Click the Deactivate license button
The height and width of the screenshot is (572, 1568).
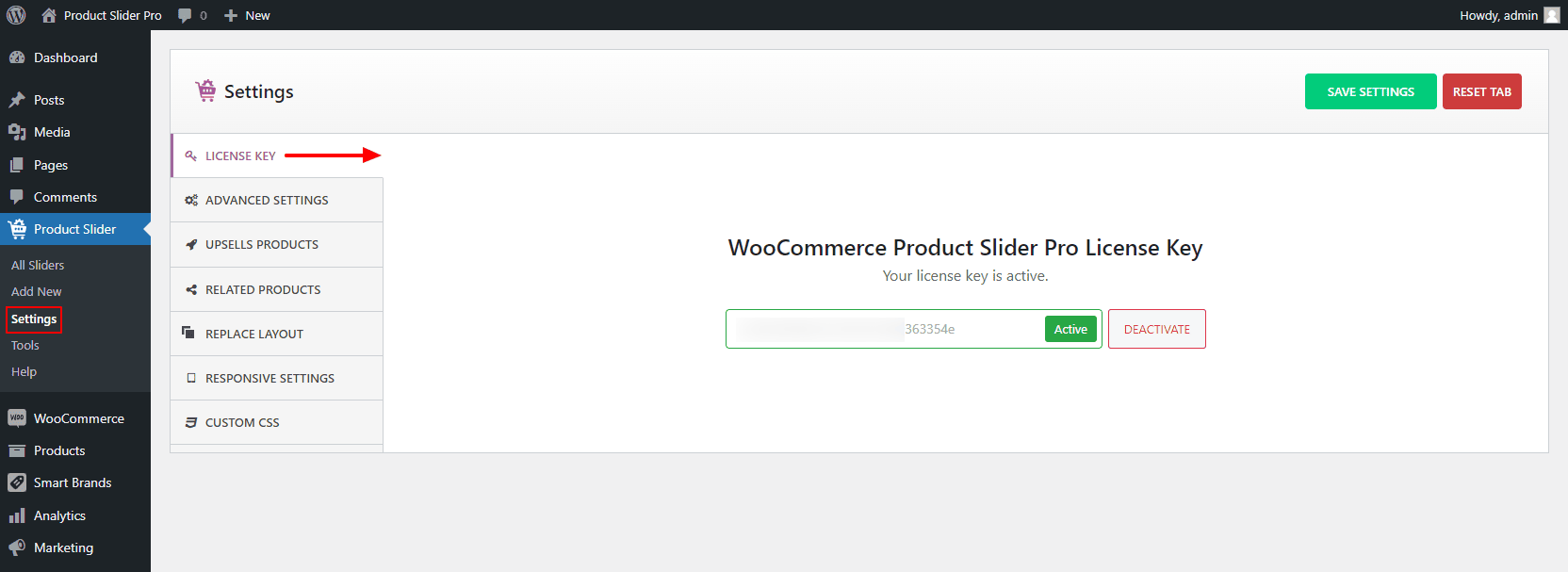click(1156, 329)
